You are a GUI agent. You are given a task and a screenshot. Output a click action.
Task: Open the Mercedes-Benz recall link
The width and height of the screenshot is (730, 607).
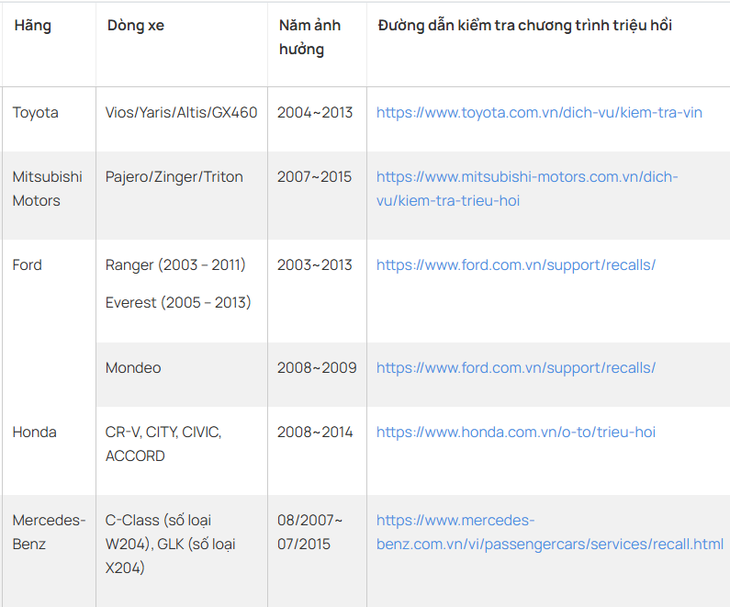[x=550, y=532]
